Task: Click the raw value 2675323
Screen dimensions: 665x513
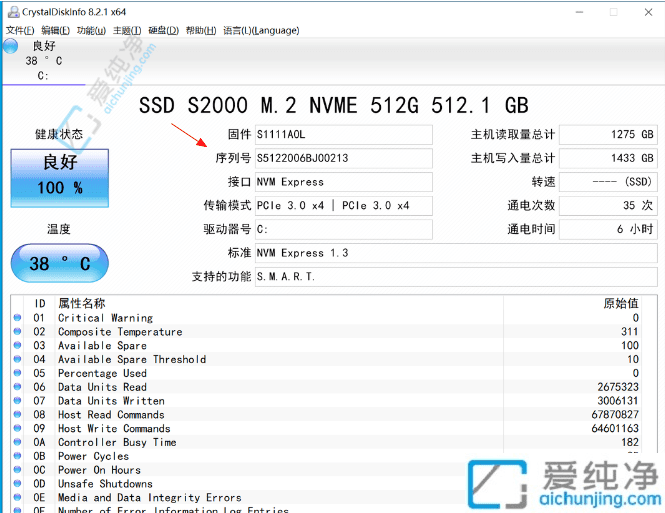Action: pyautogui.click(x=618, y=387)
